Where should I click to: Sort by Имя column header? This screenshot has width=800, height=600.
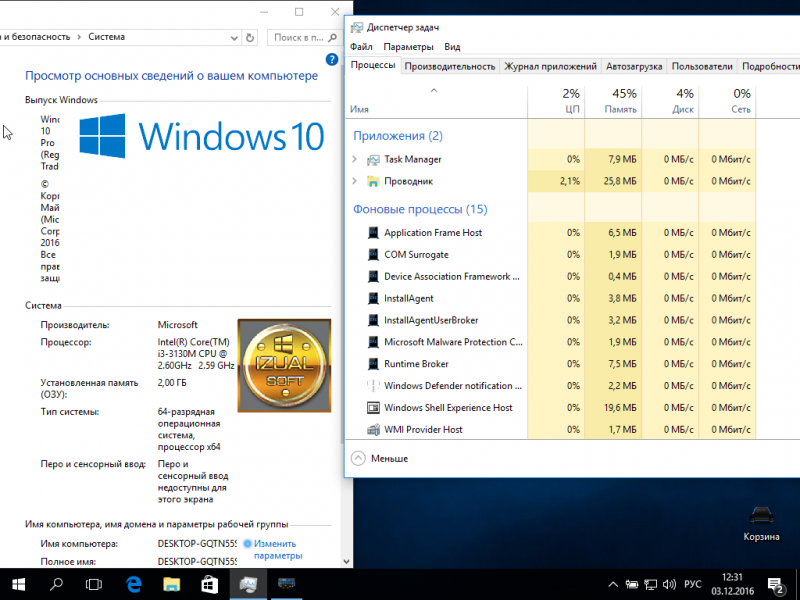436,101
